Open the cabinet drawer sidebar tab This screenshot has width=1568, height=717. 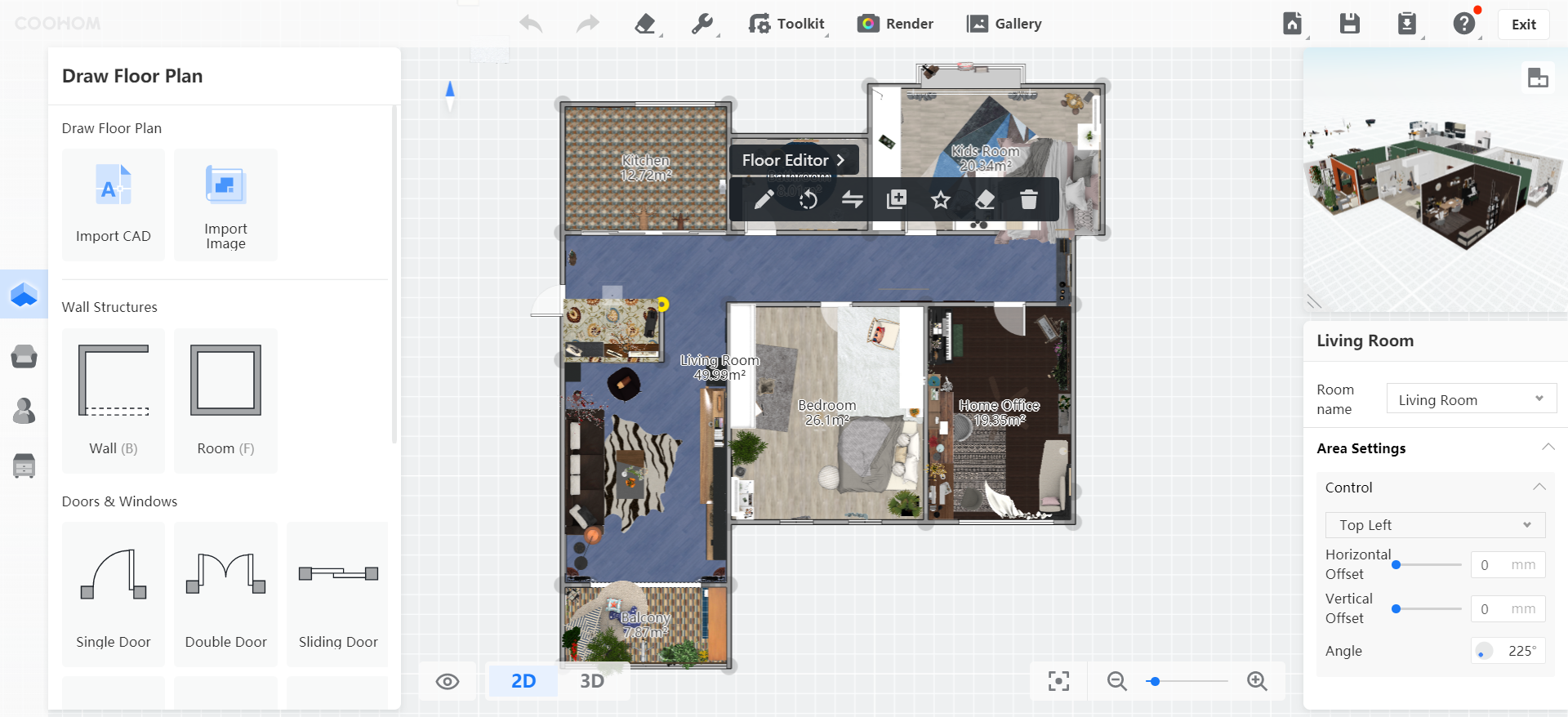(24, 465)
